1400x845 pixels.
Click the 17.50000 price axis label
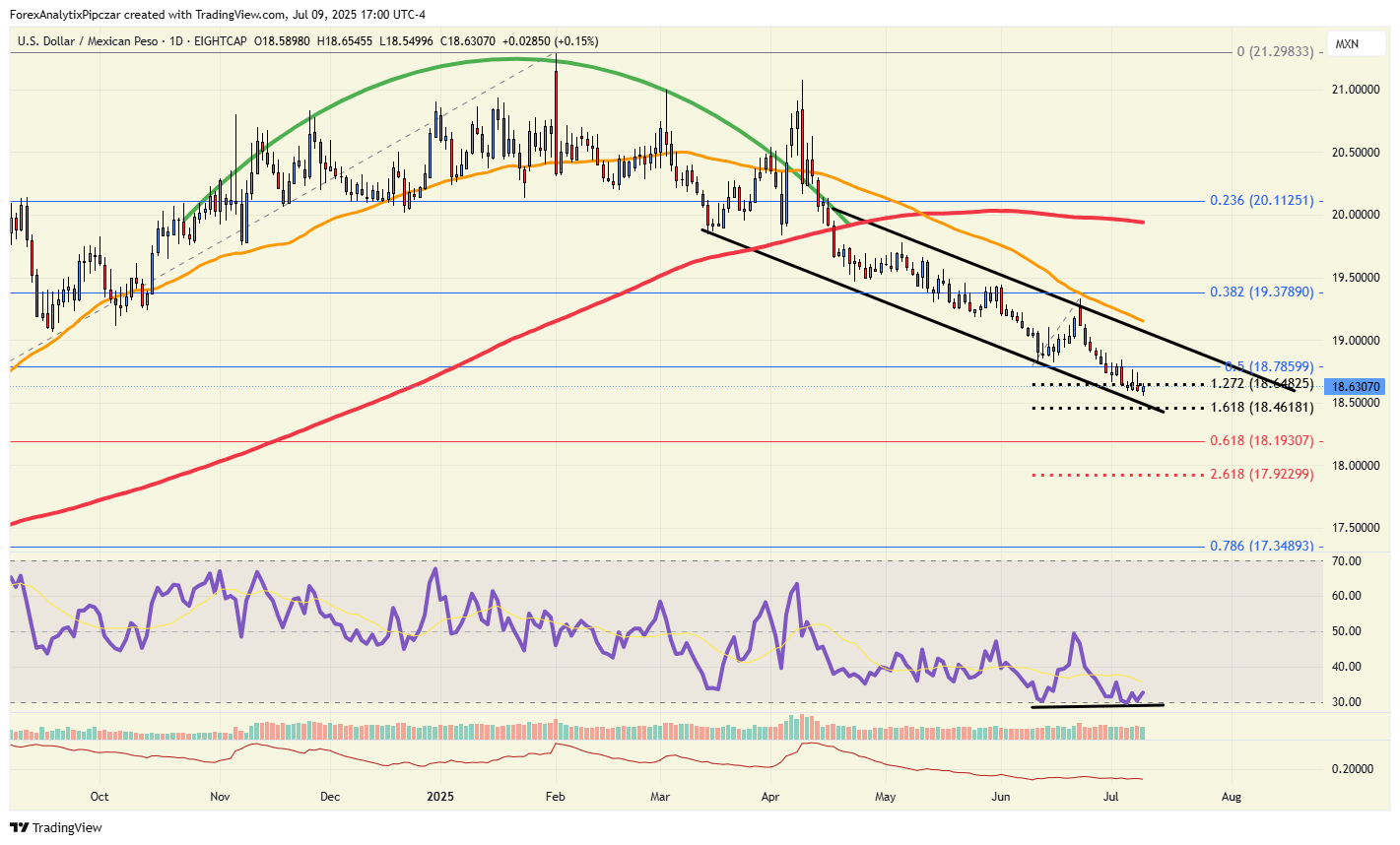tap(1355, 528)
